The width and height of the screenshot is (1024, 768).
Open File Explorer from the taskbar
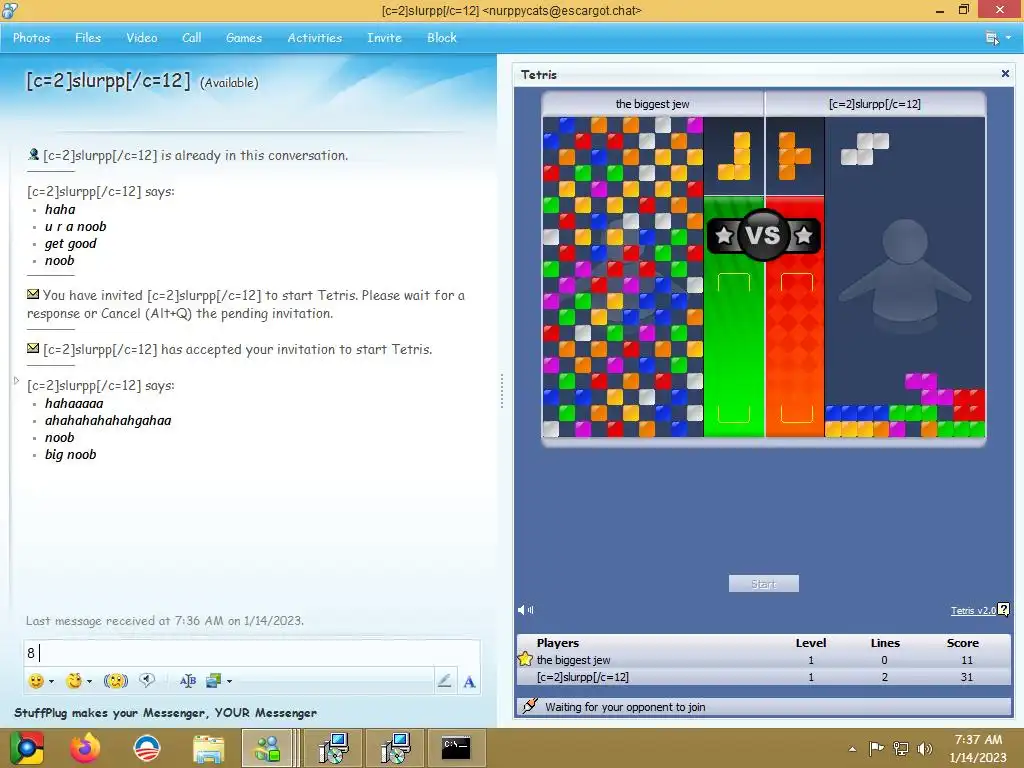click(208, 748)
